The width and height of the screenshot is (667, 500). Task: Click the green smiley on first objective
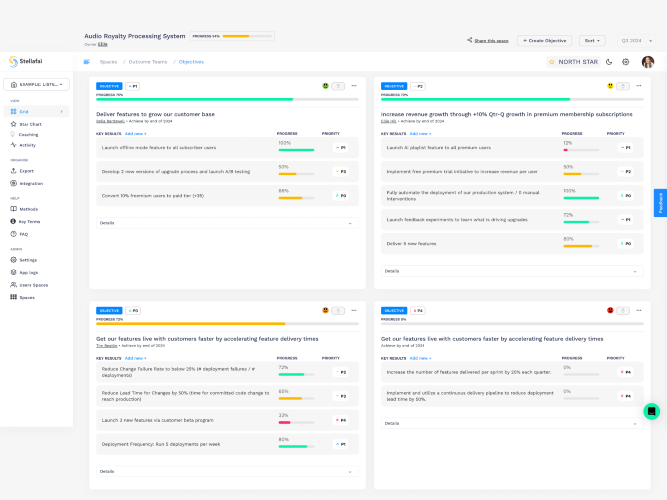coord(325,86)
